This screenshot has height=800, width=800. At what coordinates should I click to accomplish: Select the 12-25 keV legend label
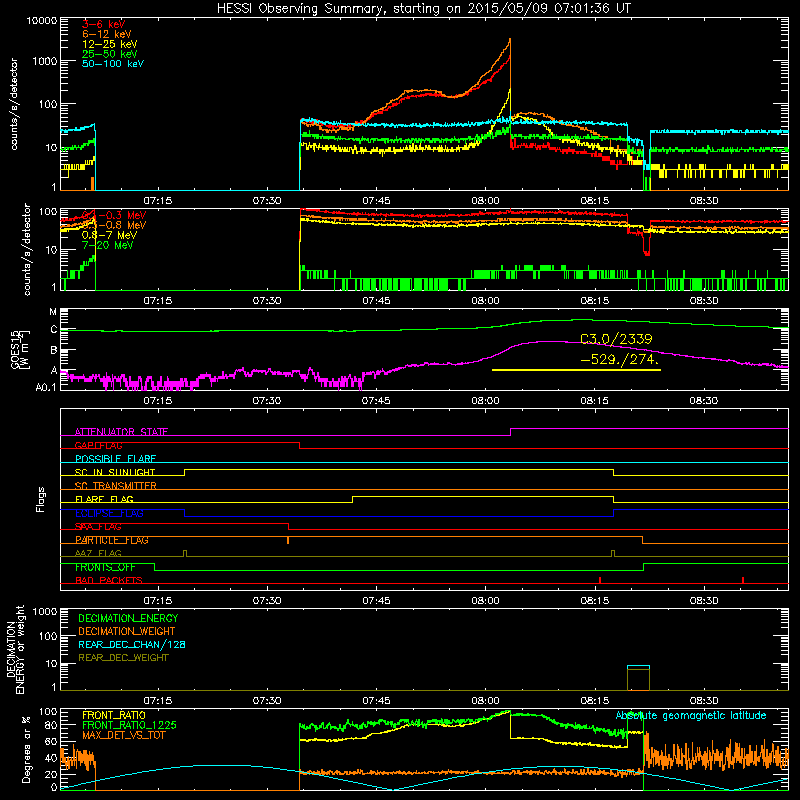[x=110, y=44]
